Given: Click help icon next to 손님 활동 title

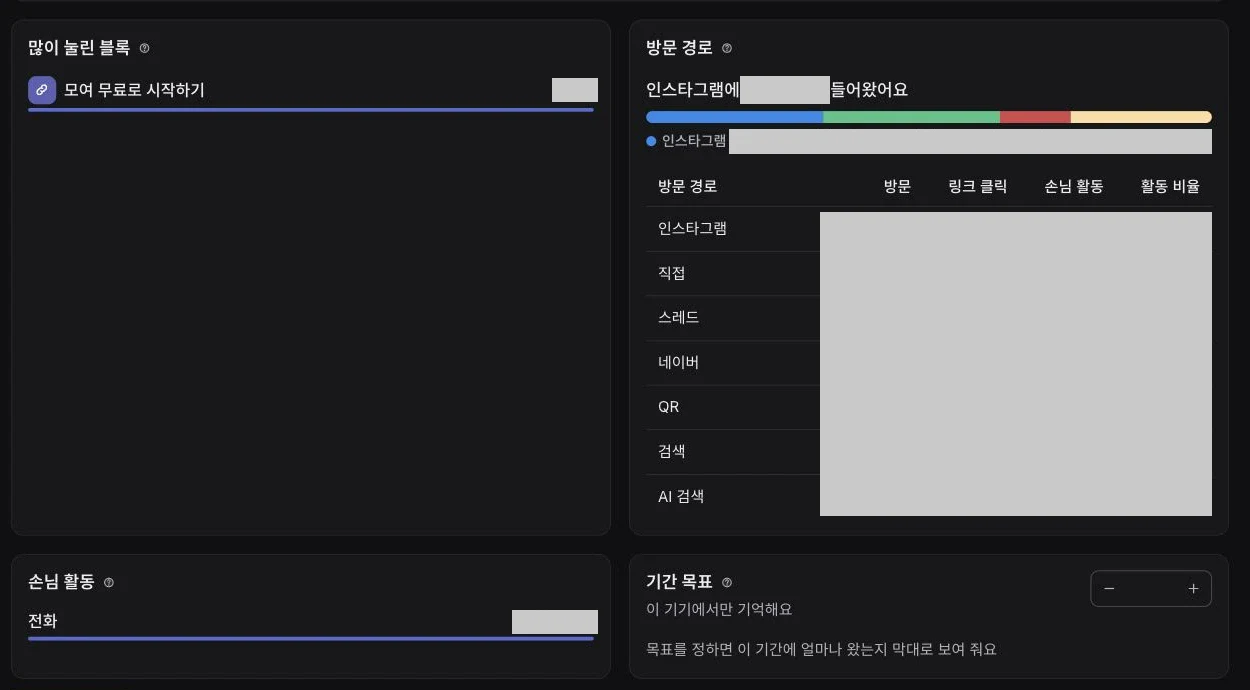Looking at the screenshot, I should tap(109, 582).
